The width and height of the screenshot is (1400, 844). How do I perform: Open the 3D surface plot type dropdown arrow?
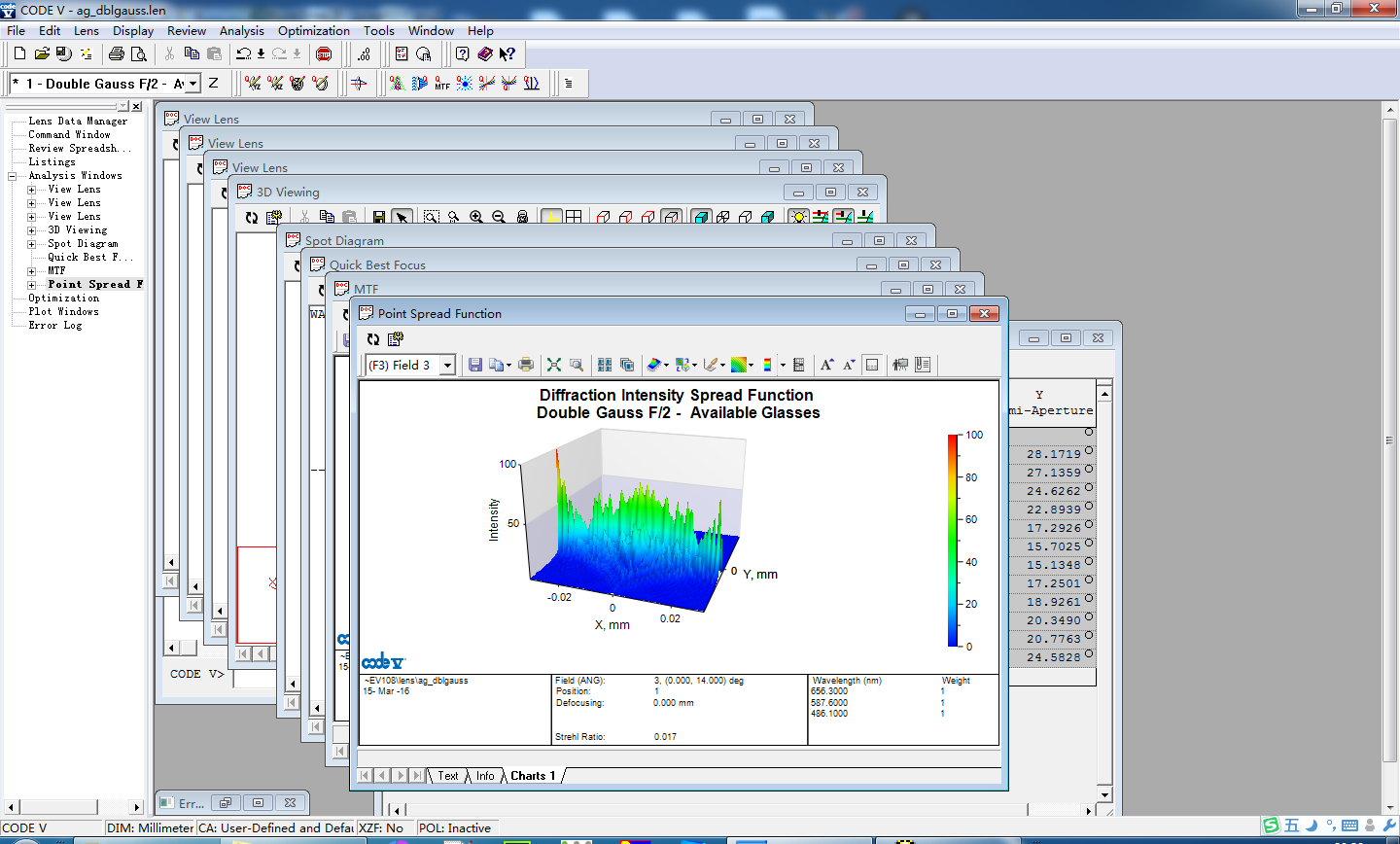tap(666, 366)
